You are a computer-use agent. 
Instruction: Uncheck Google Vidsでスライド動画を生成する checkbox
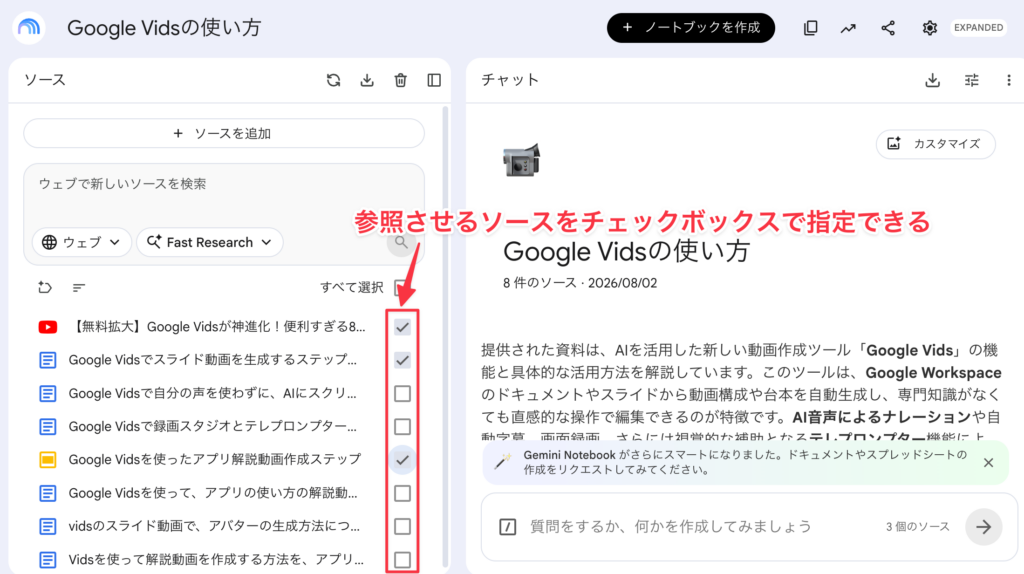402,360
